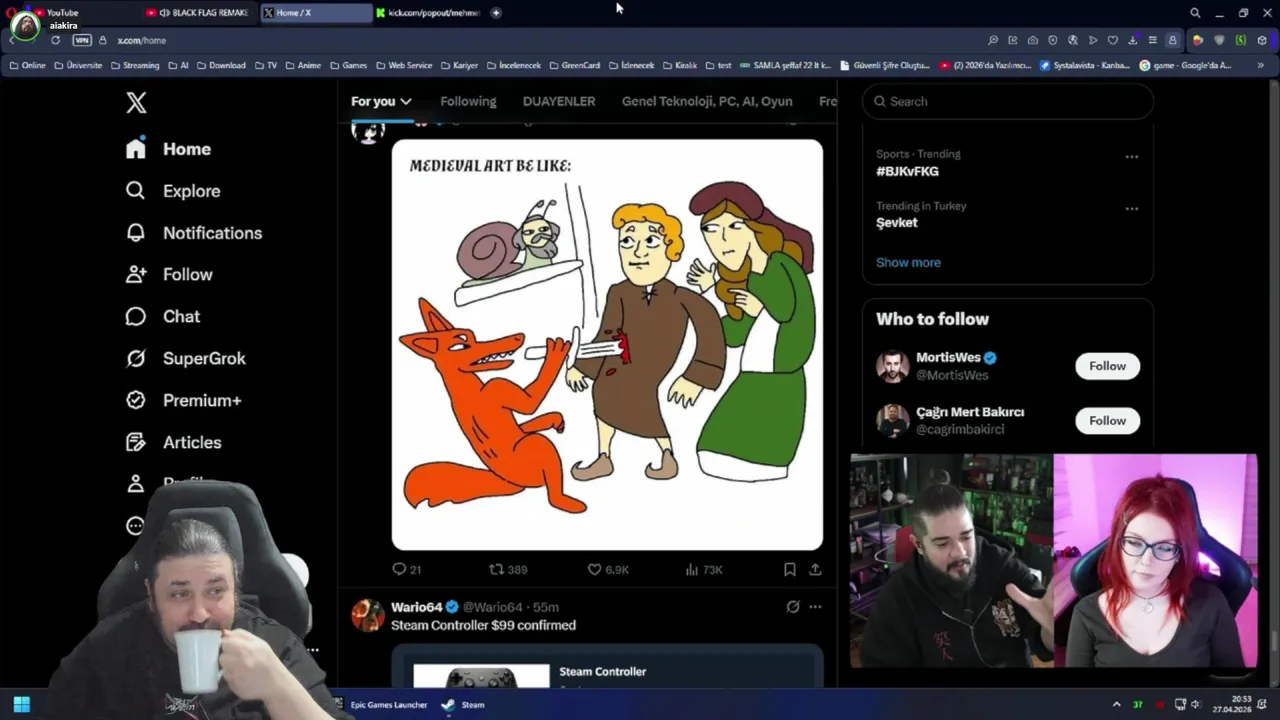Reload the page in the browser
Viewport: 1280px width, 720px height.
(x=55, y=40)
